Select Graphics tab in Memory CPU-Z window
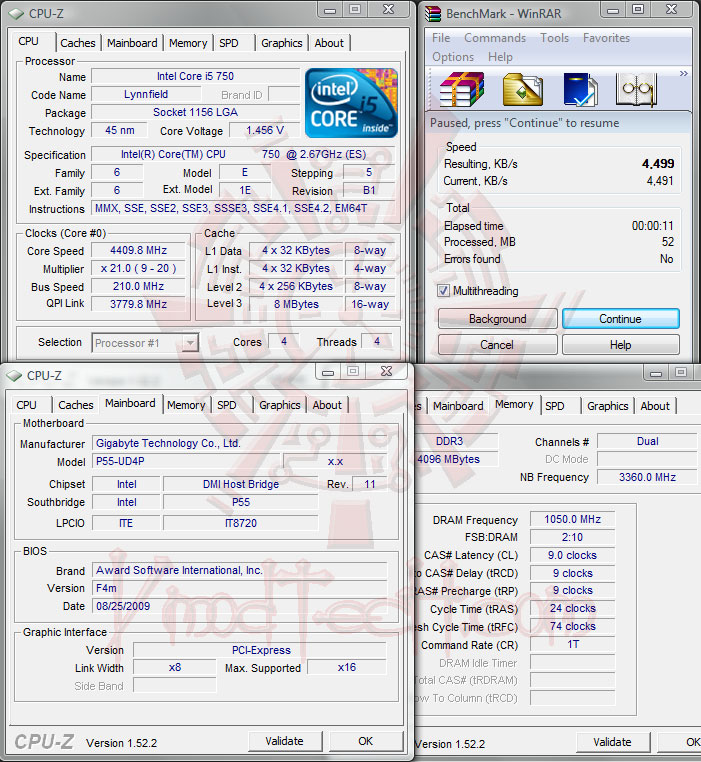This screenshot has width=701, height=762. [608, 406]
